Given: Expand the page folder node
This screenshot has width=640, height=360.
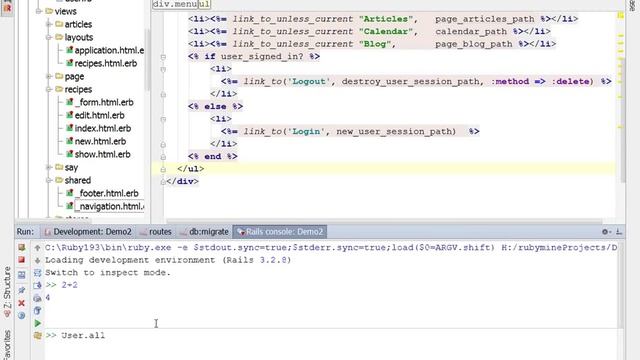Looking at the screenshot, I should click(x=49, y=76).
